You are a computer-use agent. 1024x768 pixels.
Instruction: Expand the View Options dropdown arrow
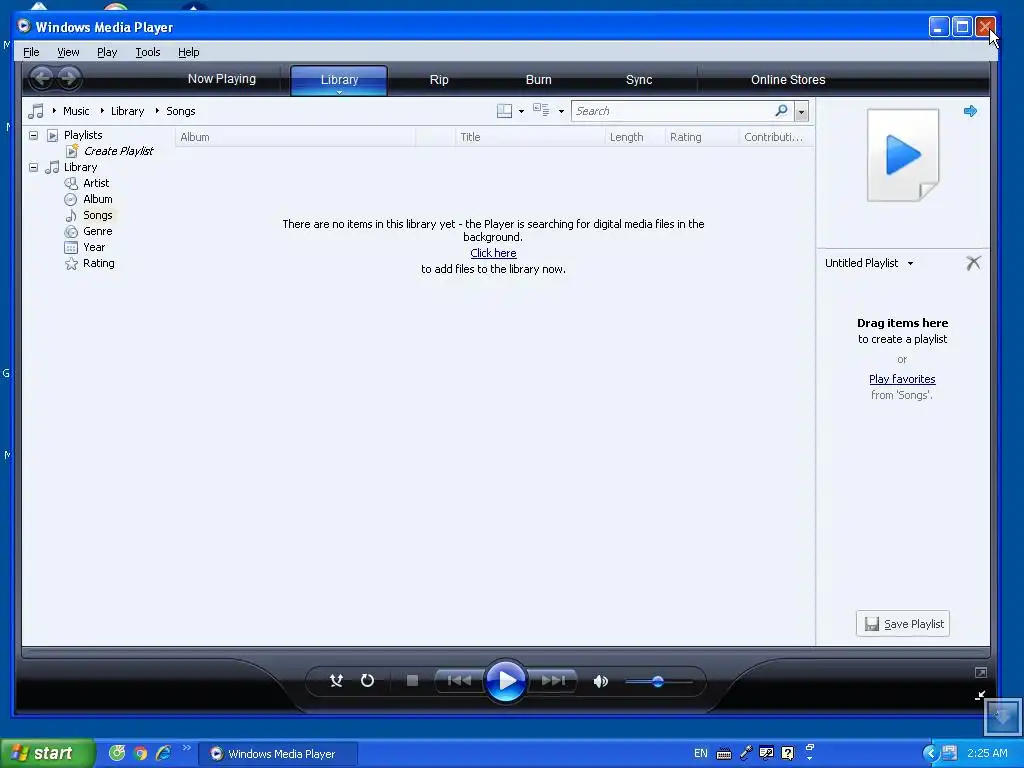[x=561, y=112]
